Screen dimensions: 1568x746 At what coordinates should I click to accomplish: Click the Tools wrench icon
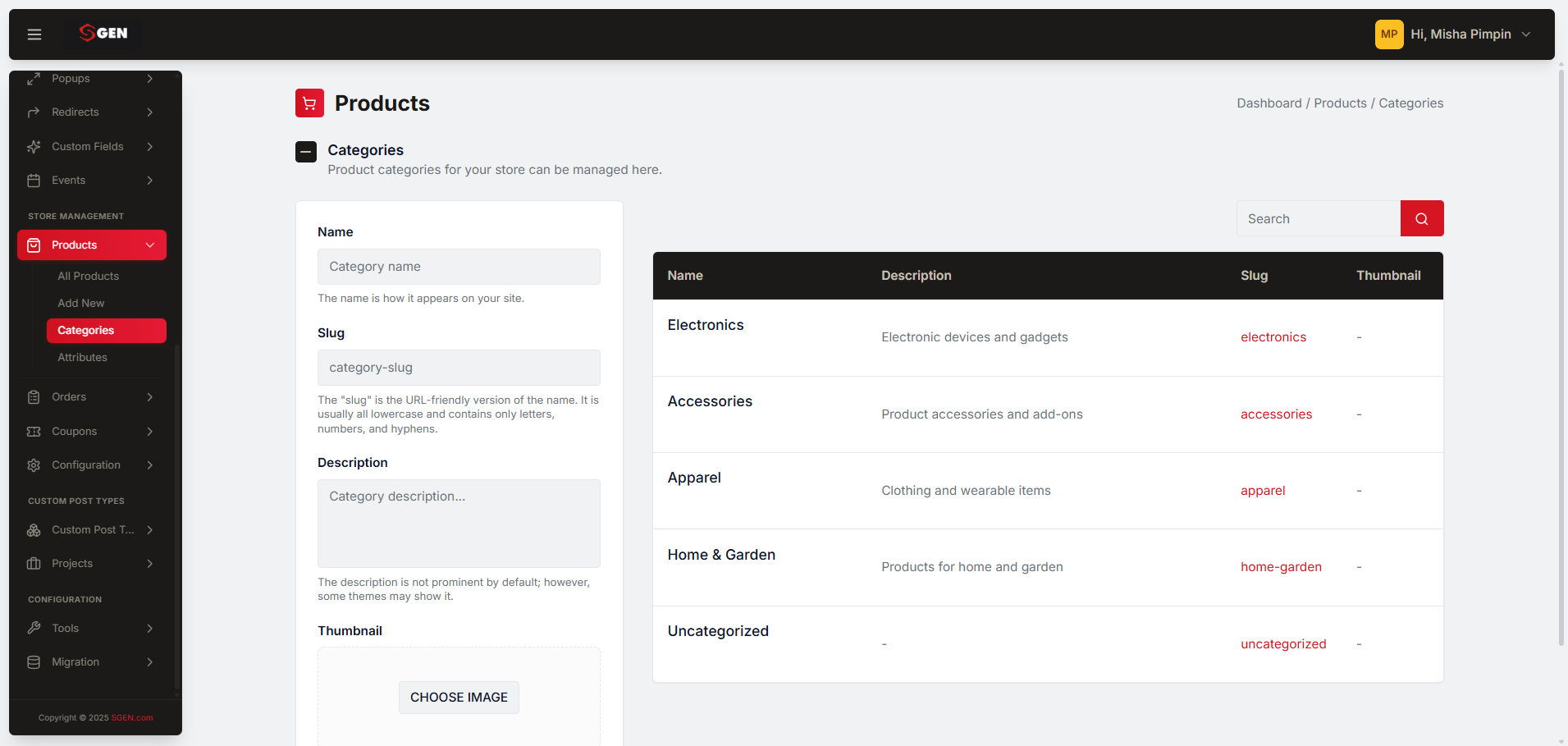34,629
